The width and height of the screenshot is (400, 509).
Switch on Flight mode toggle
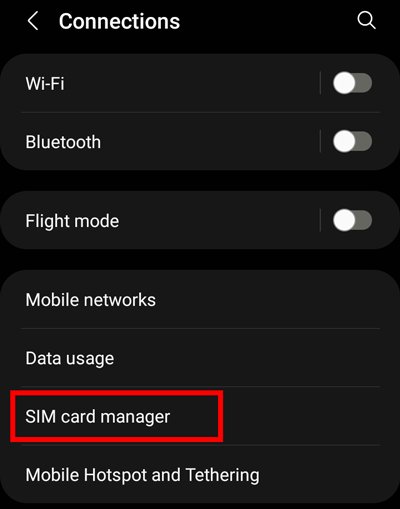(x=353, y=220)
